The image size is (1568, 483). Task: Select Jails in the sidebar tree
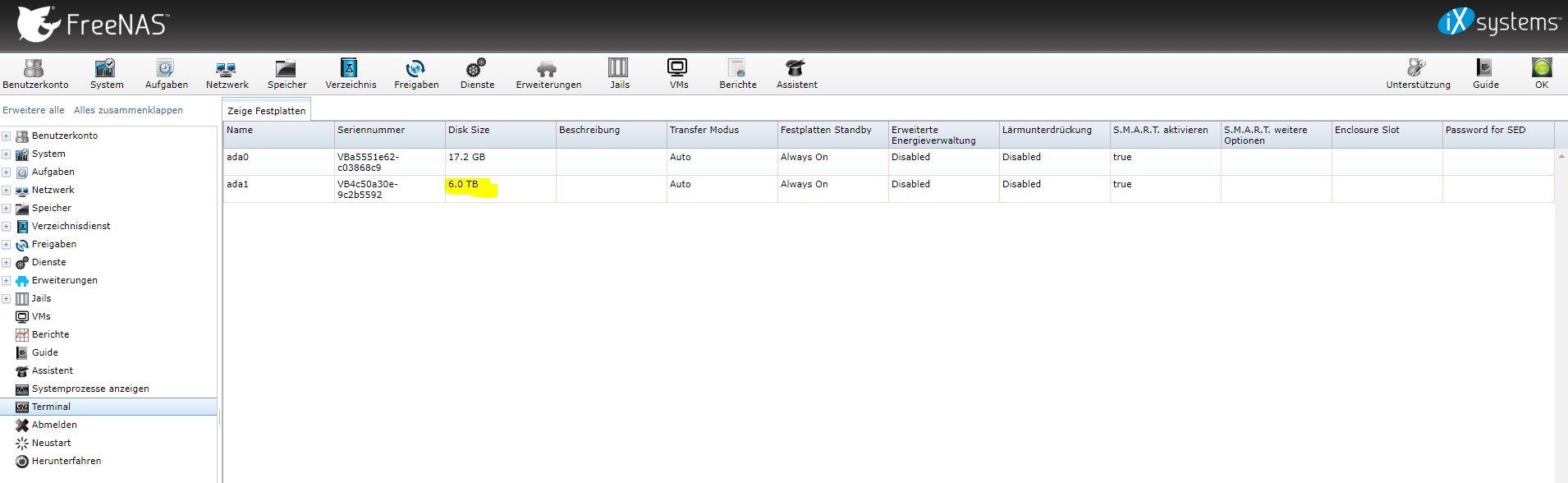41,298
